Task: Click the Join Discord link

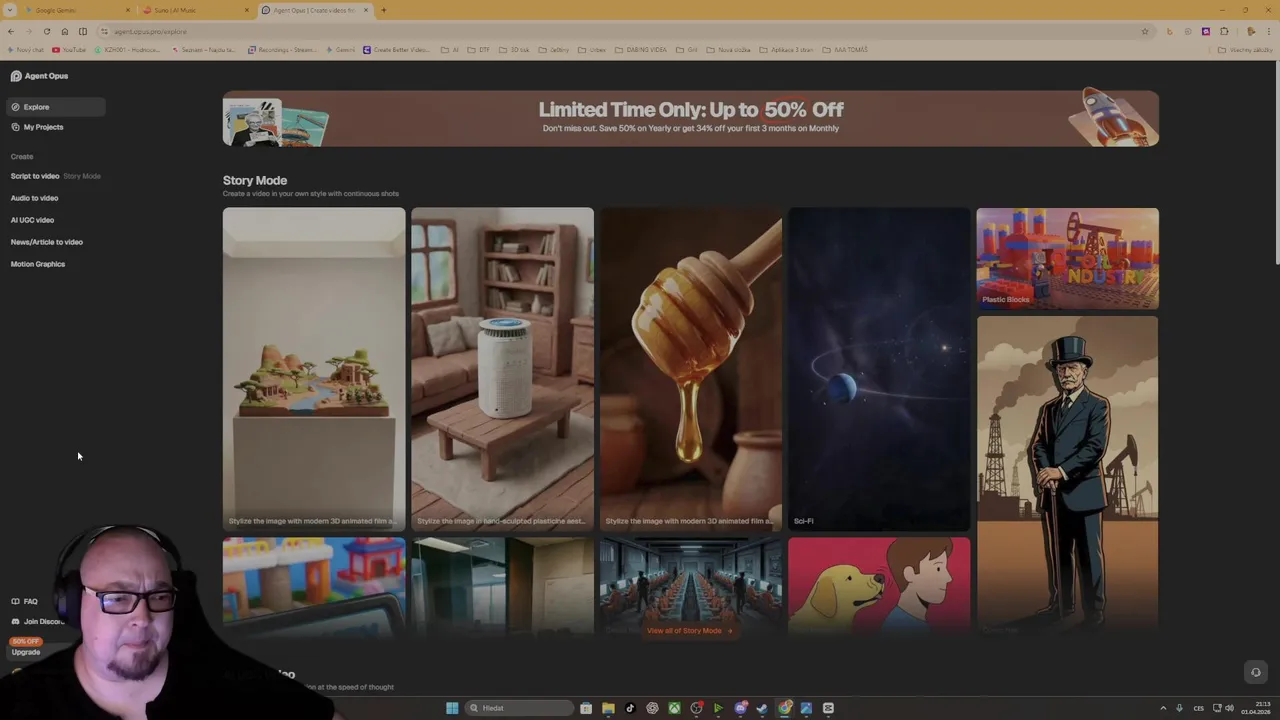Action: coord(38,621)
